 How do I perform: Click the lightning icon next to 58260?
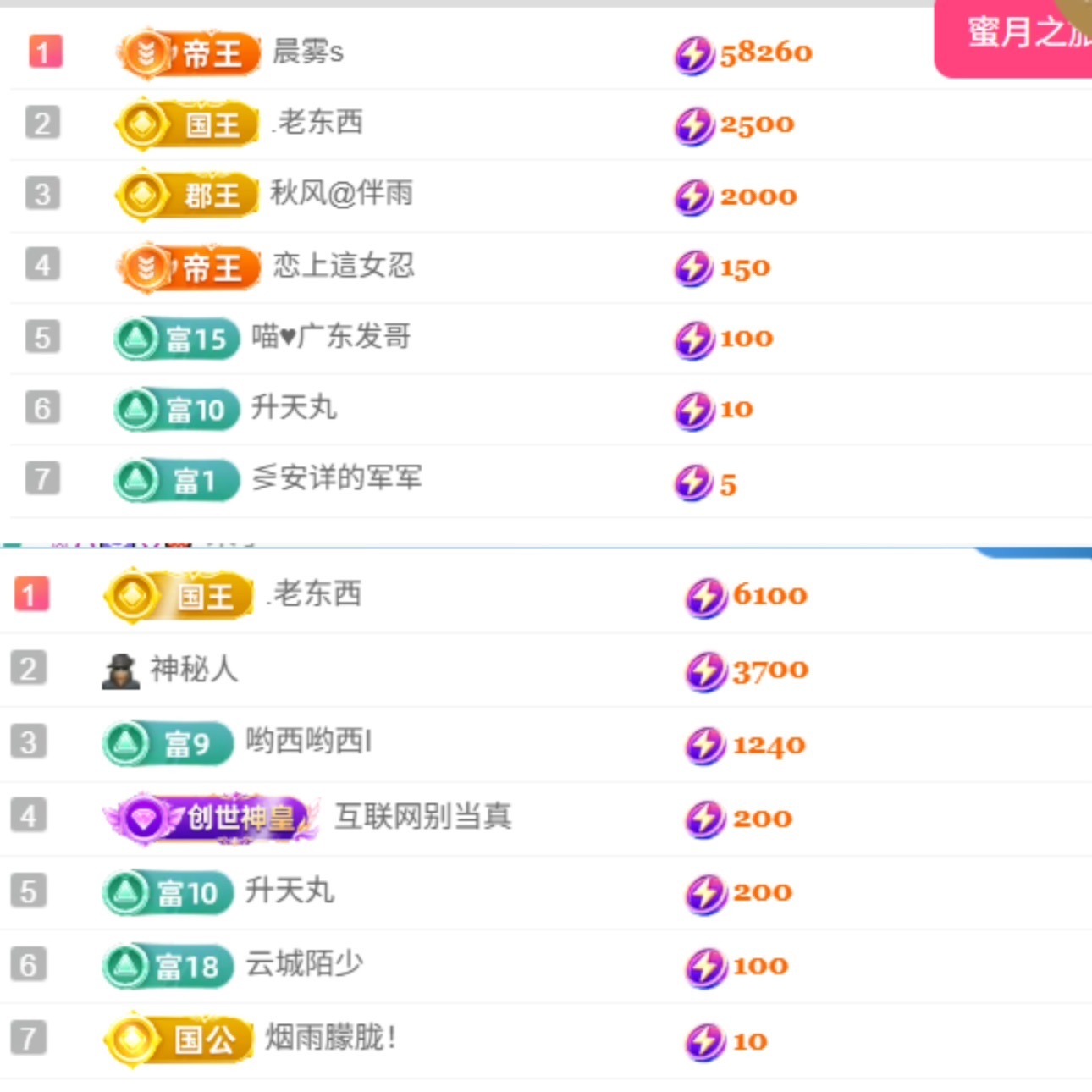694,55
